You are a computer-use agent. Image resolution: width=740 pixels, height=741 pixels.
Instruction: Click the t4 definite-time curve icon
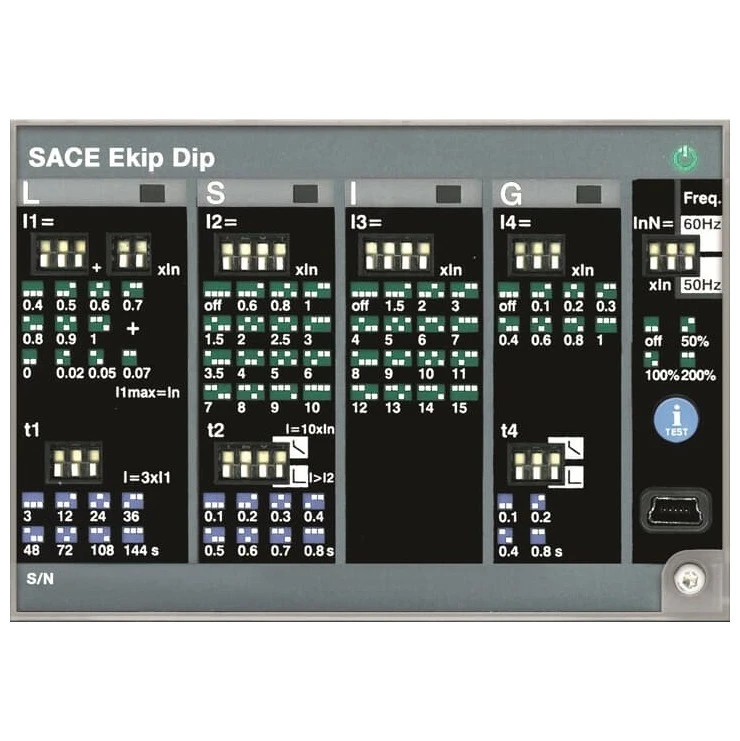572,477
